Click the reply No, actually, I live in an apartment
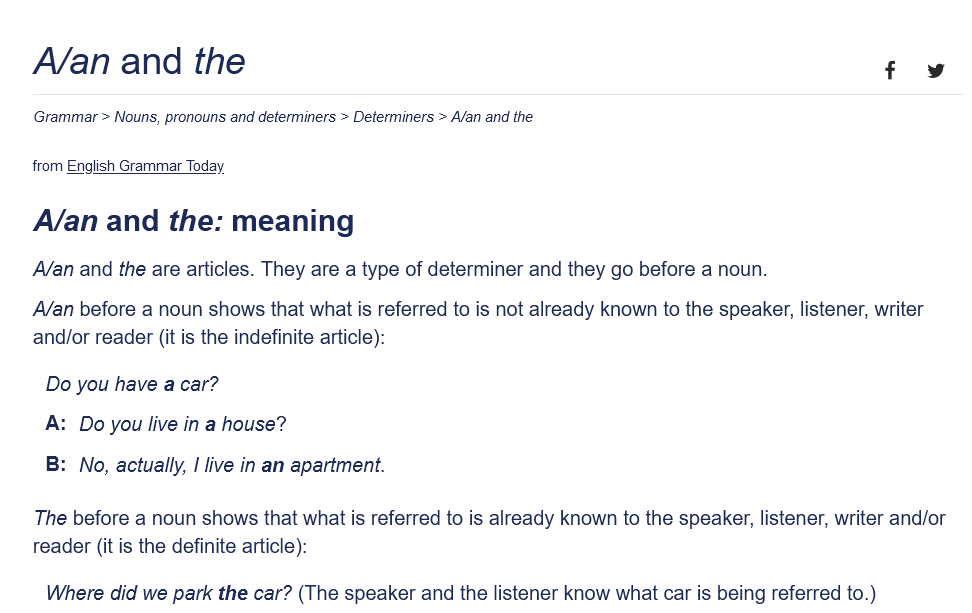 [x=232, y=465]
